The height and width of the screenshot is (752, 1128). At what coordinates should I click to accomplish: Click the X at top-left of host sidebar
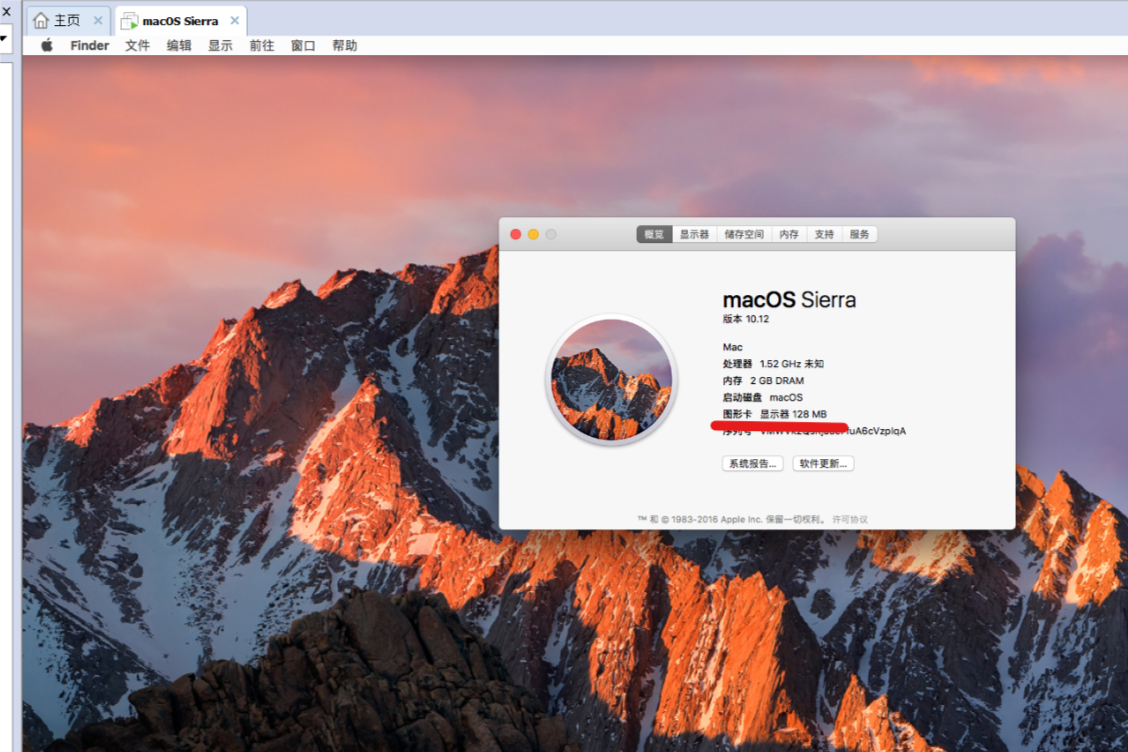[6, 12]
